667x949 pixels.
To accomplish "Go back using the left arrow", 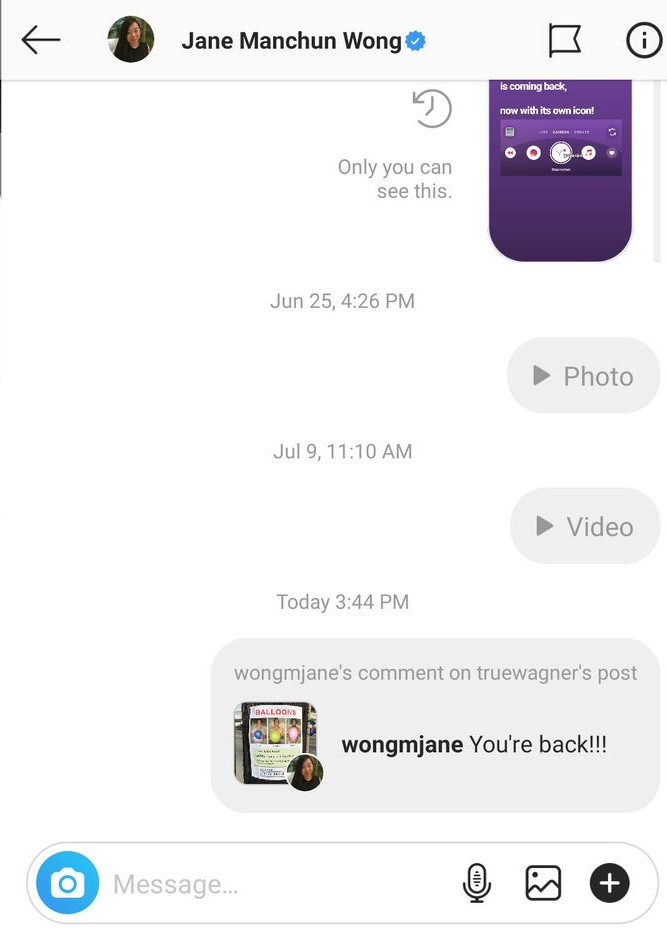I will pyautogui.click(x=41, y=41).
